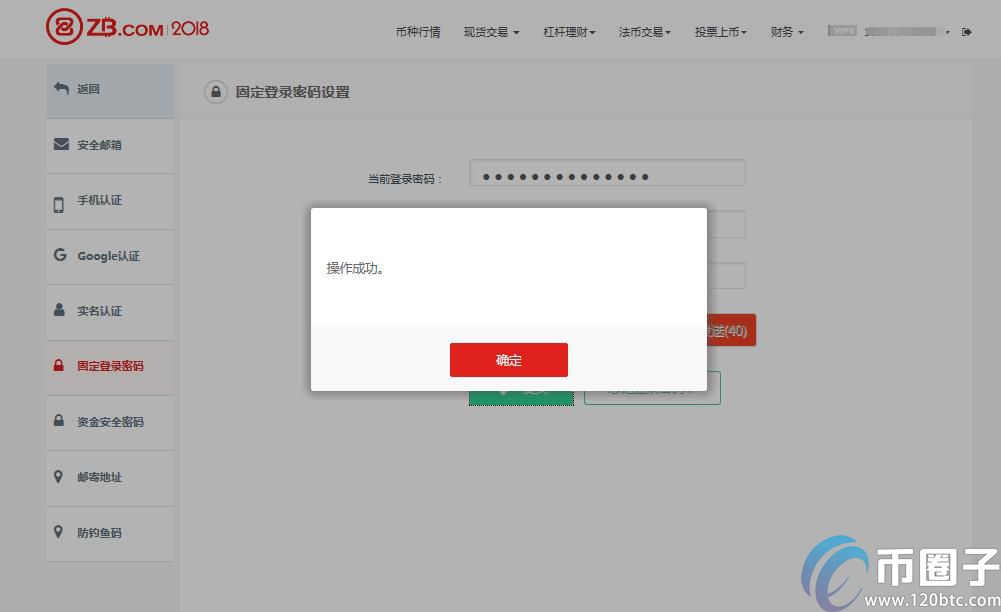
Task: Click the envelope icon for 安全邮箱
Action: pos(61,144)
